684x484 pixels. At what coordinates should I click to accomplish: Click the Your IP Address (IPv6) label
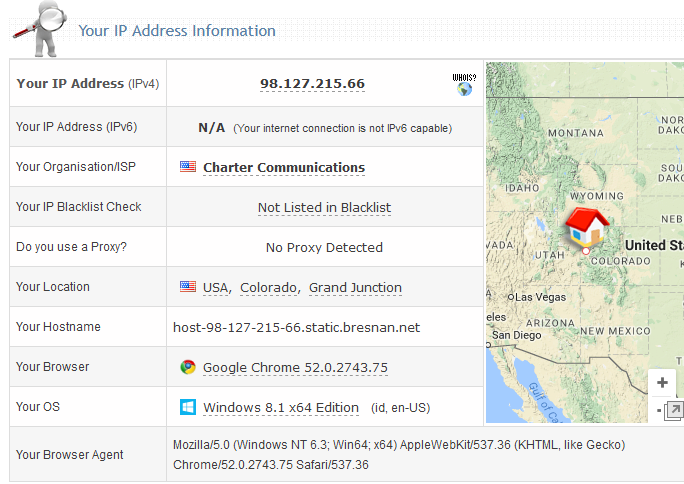(x=76, y=126)
